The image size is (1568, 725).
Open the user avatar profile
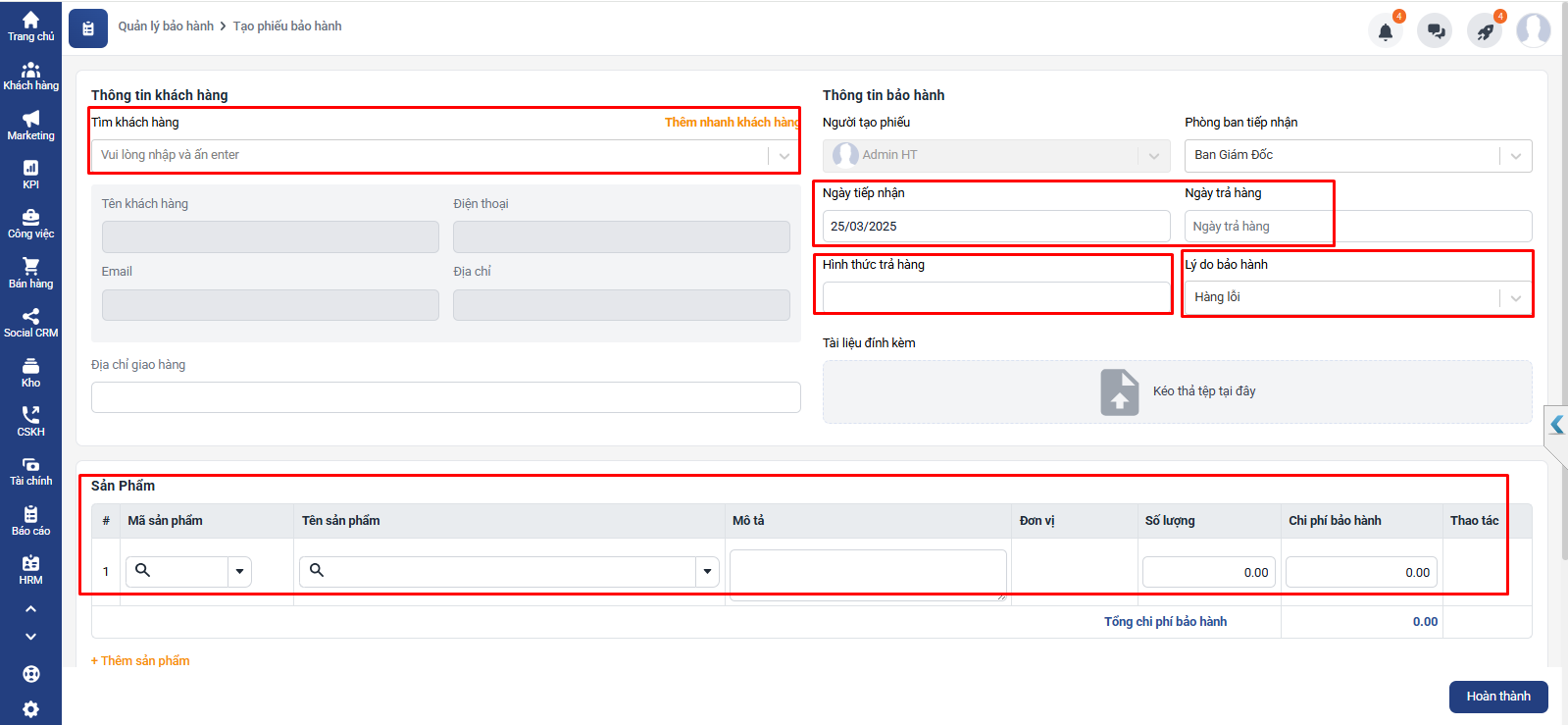pos(1533,30)
